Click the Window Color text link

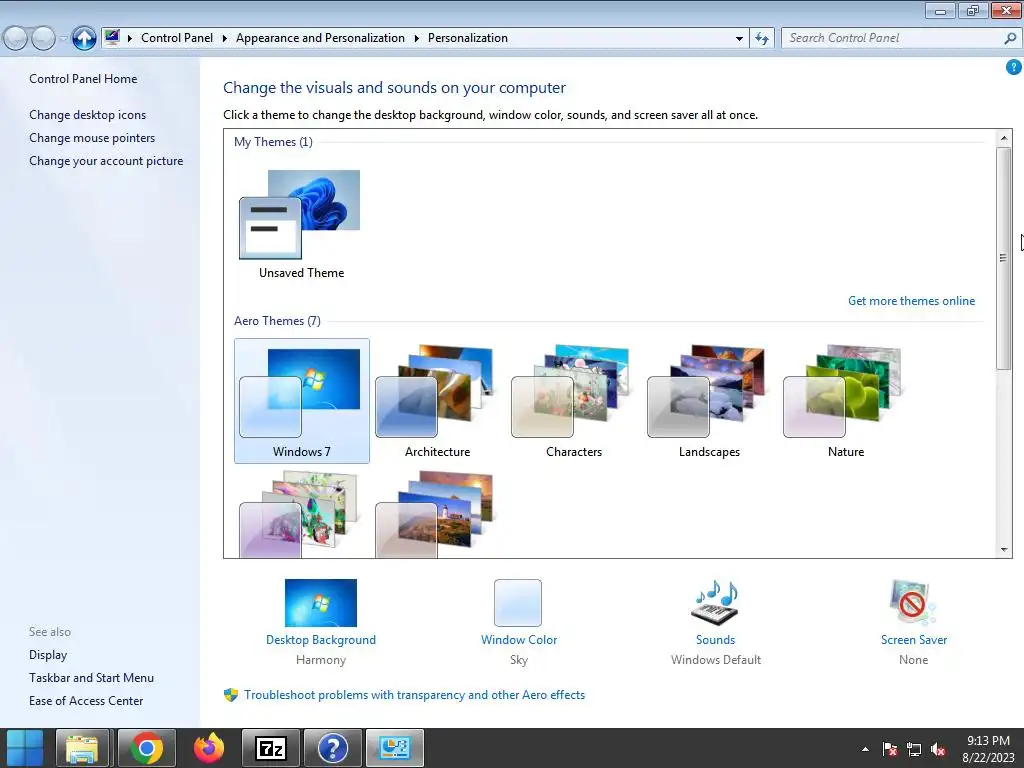(x=519, y=640)
